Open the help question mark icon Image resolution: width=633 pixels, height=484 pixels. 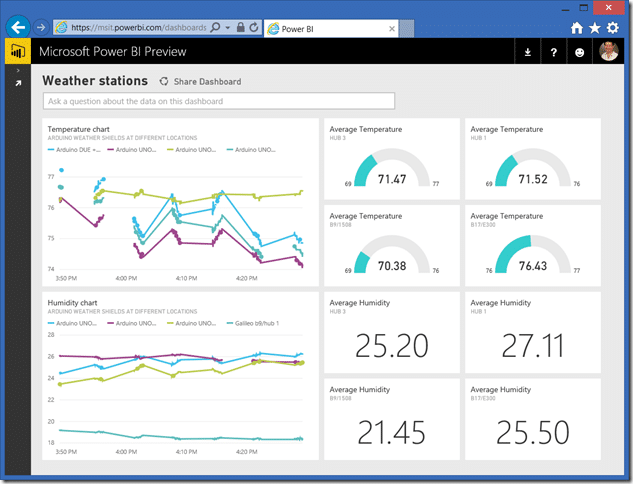pos(553,52)
